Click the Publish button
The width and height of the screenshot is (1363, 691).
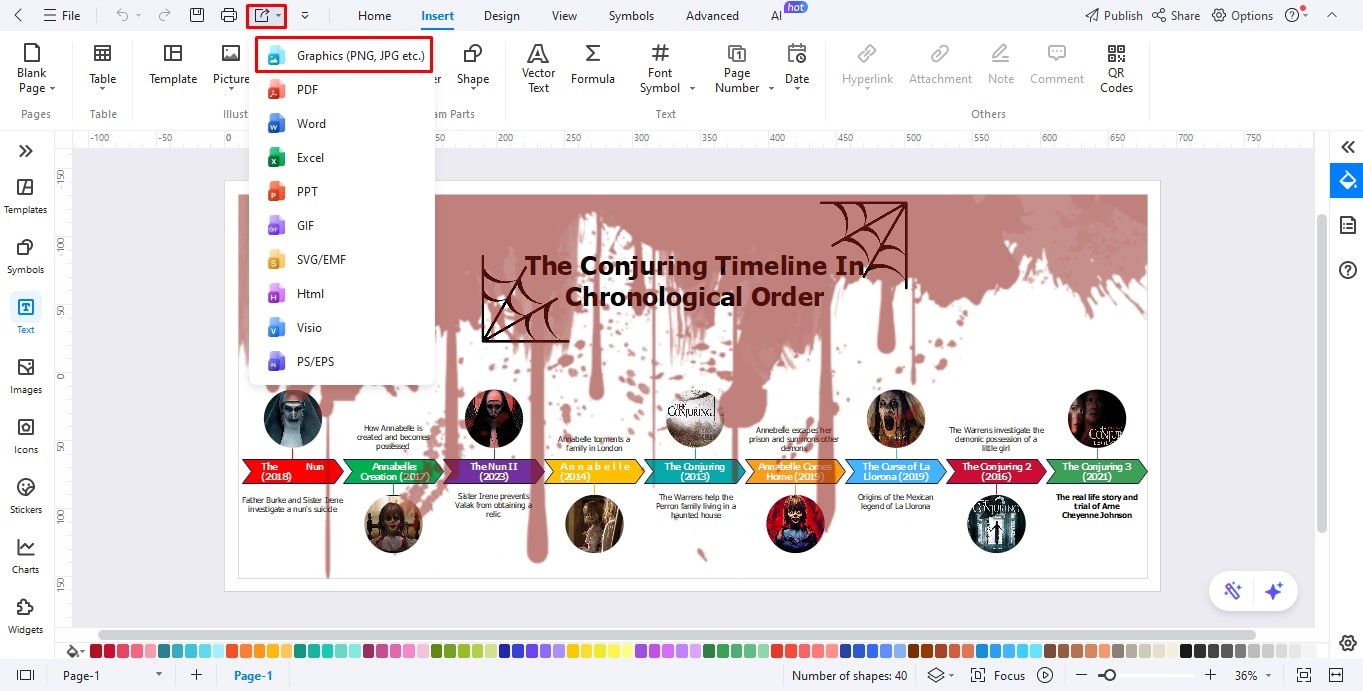(x=1113, y=15)
